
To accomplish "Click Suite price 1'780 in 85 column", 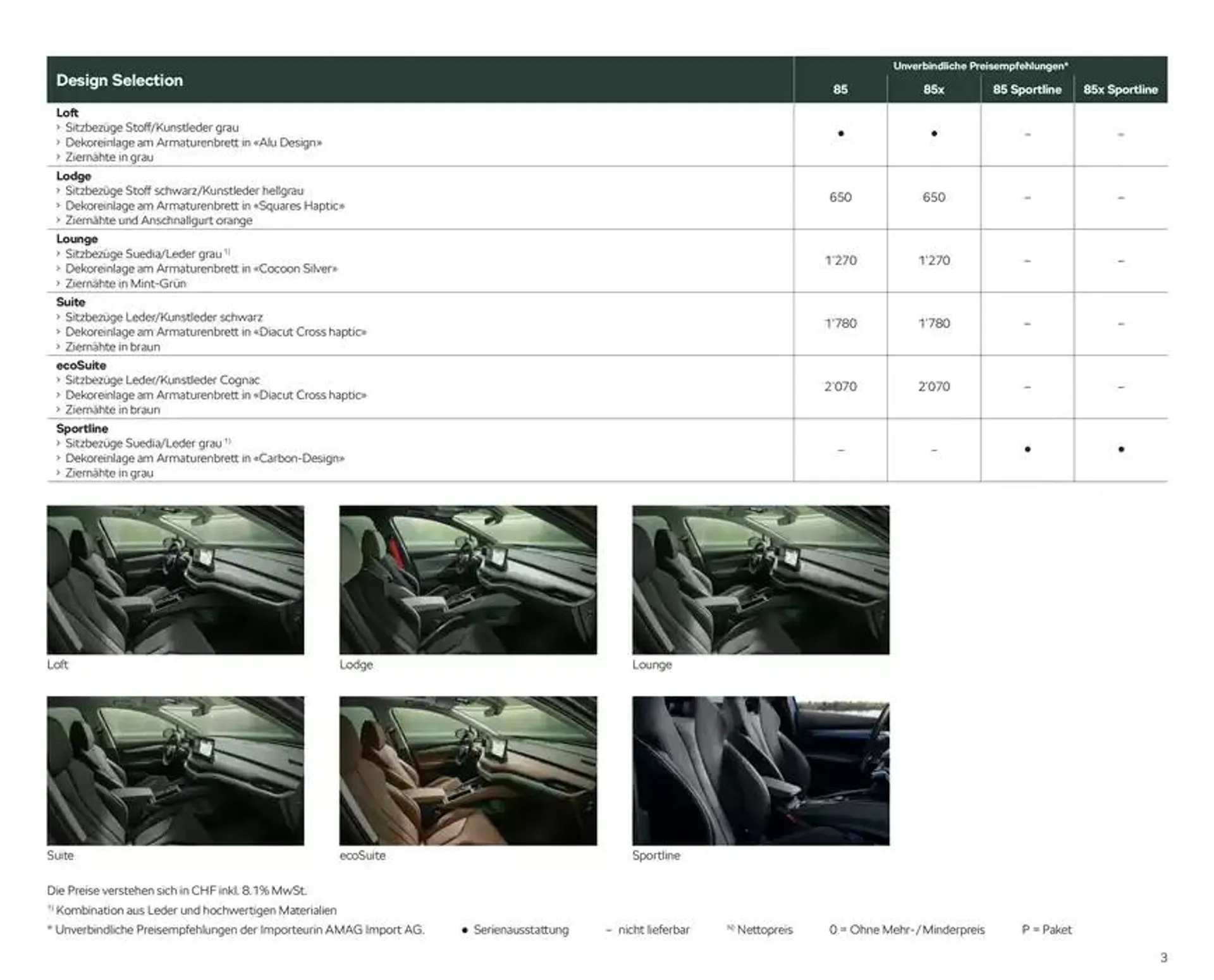I will (840, 324).
